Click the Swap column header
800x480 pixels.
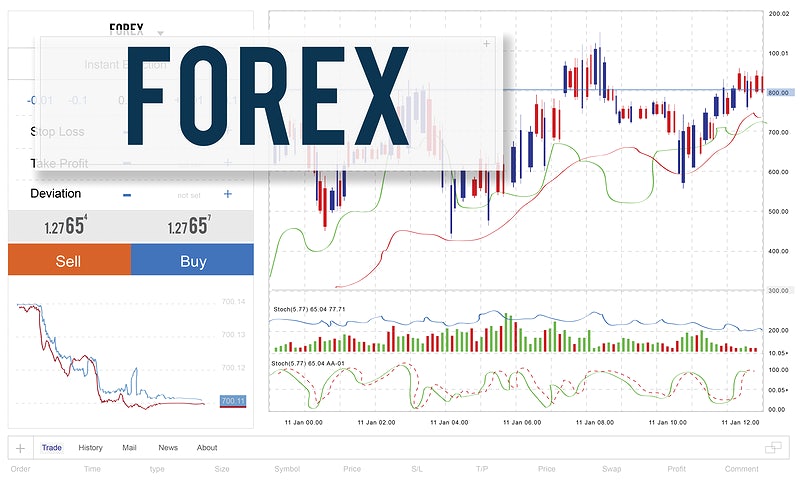pos(611,469)
